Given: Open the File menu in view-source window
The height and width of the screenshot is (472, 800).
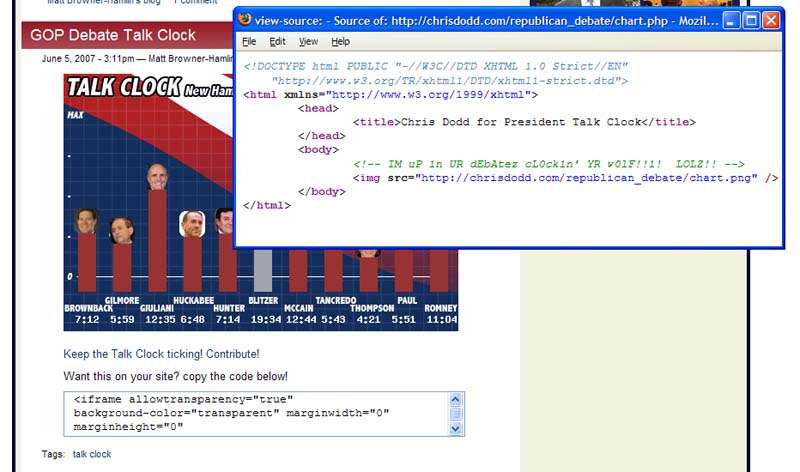Looking at the screenshot, I should [249, 41].
